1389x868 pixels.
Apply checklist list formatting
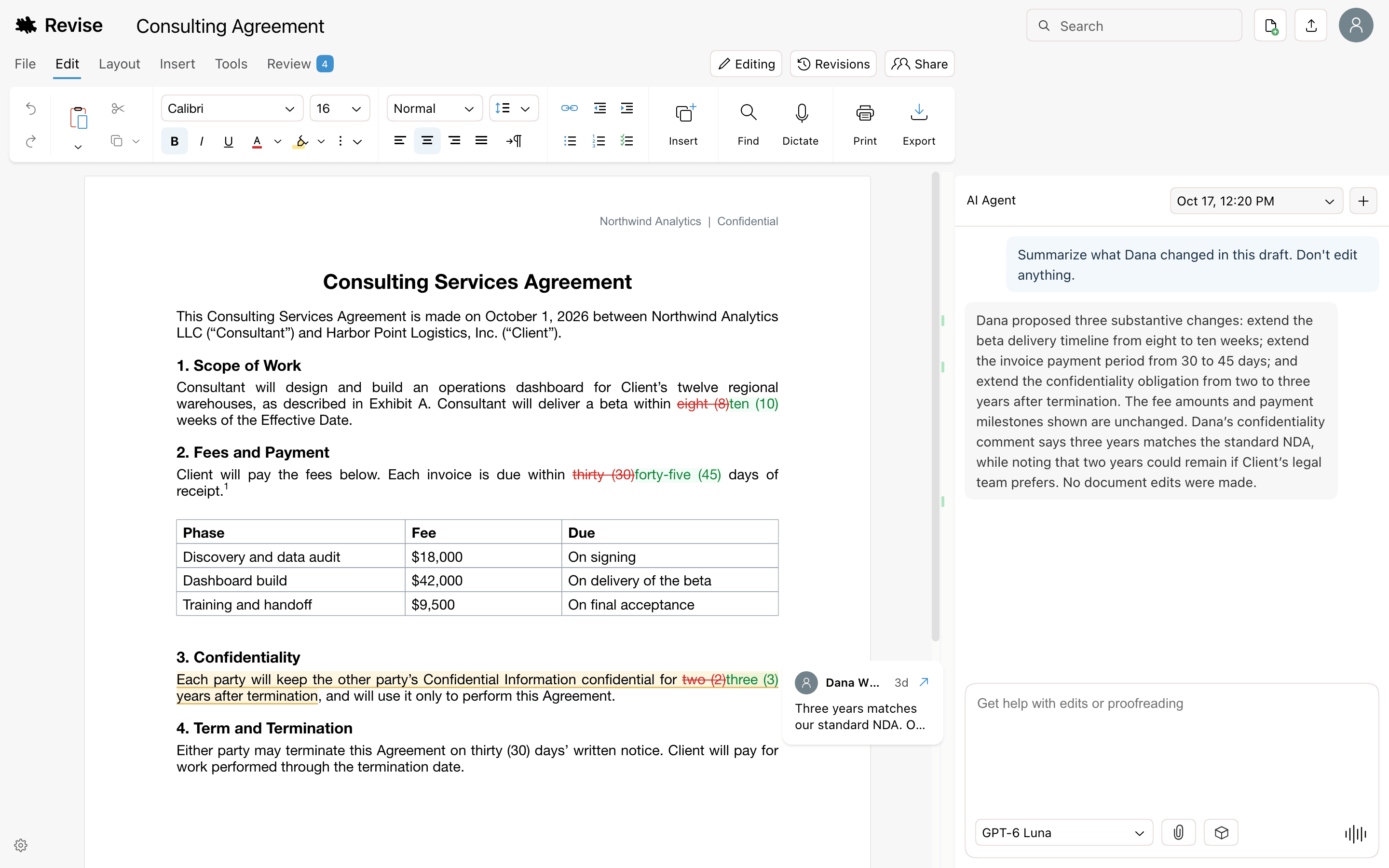(627, 141)
